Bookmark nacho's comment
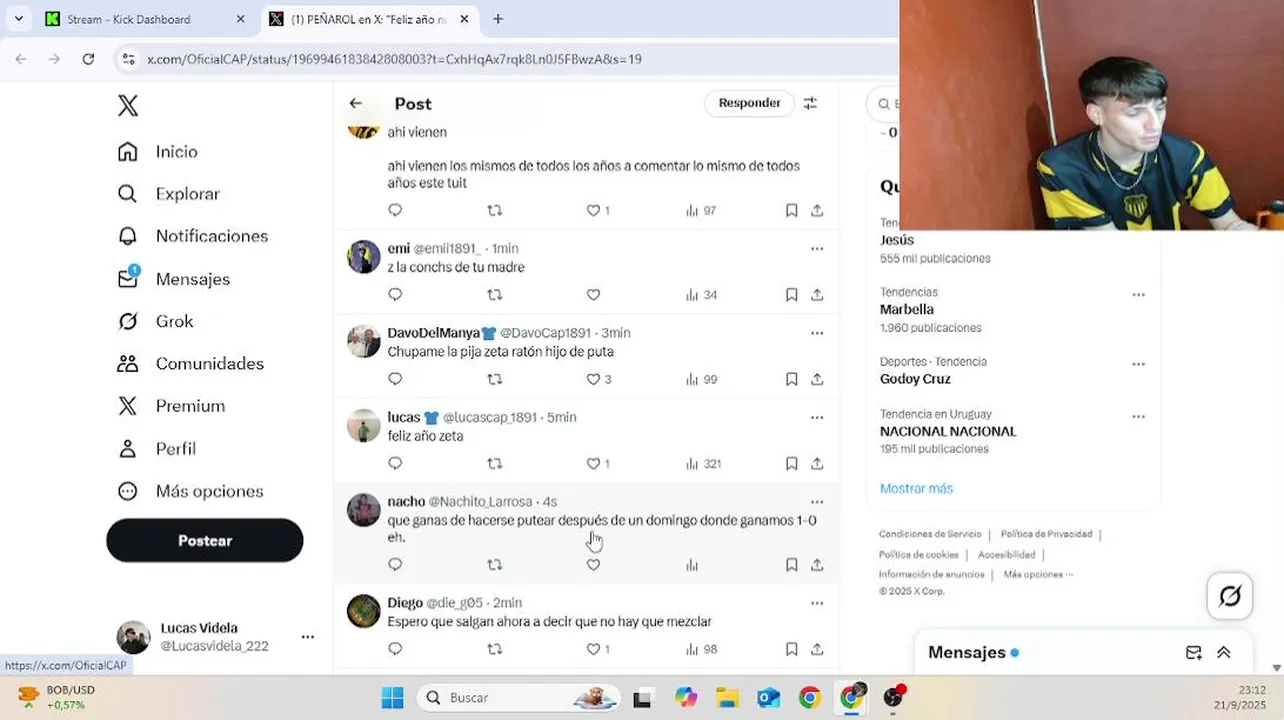 pos(791,565)
